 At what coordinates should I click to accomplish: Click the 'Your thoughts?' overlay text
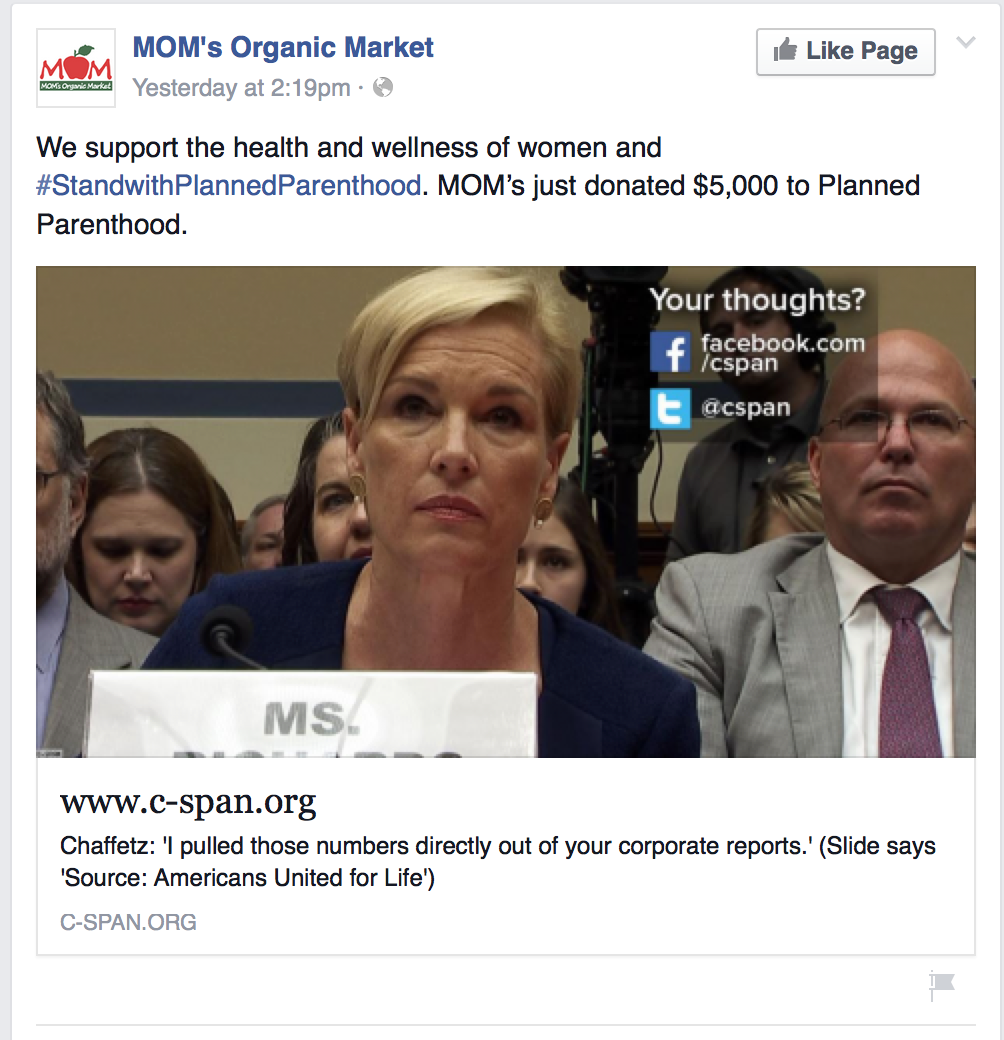click(x=757, y=299)
